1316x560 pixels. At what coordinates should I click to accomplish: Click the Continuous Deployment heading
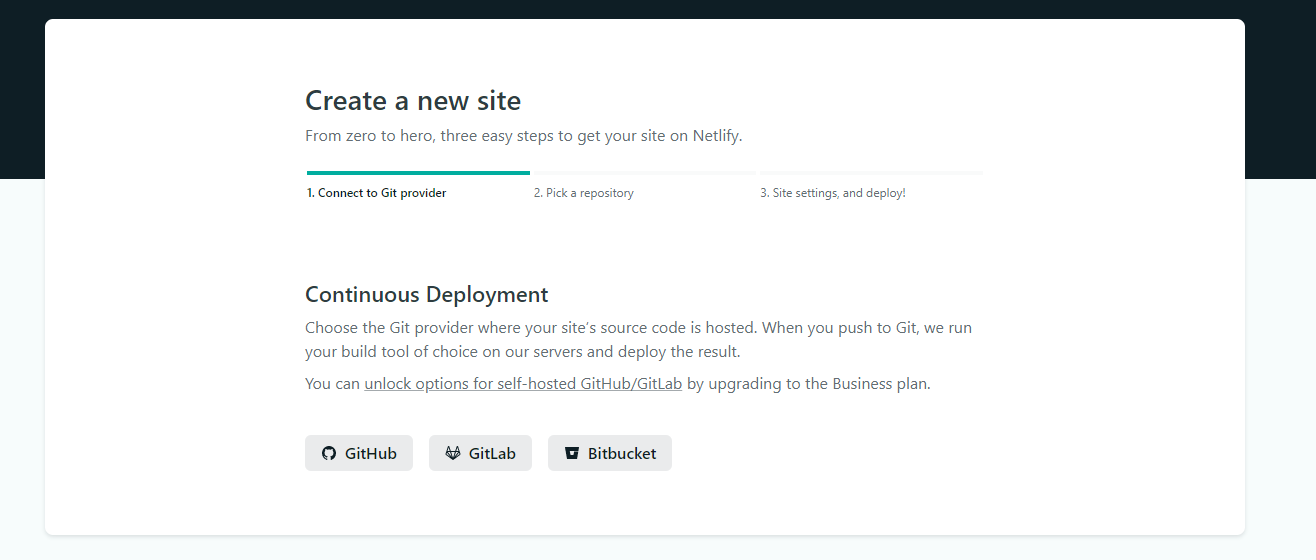(427, 295)
